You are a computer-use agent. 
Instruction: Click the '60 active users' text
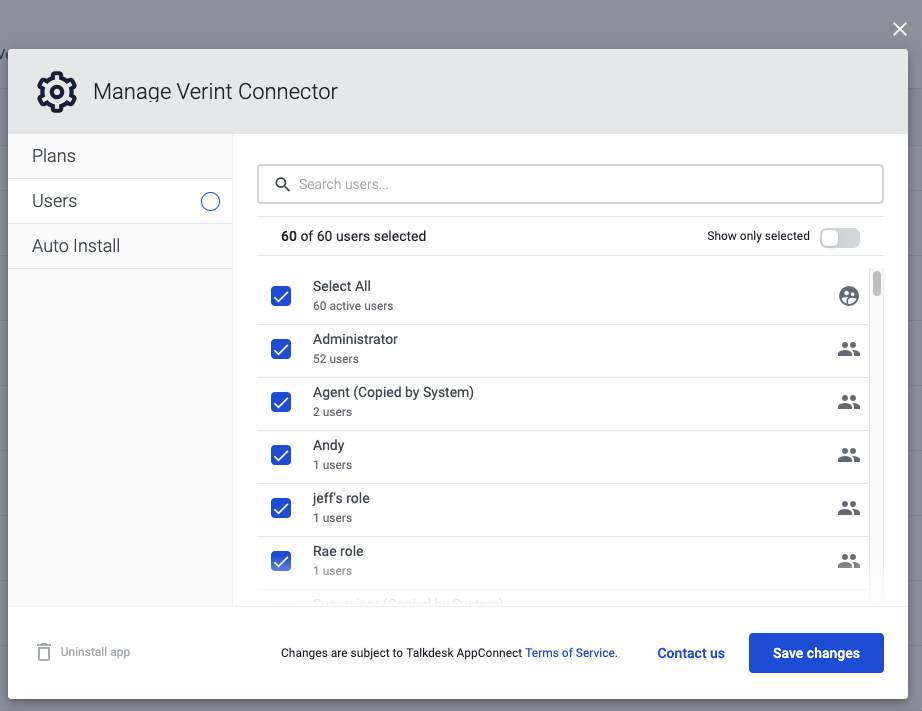tap(353, 306)
